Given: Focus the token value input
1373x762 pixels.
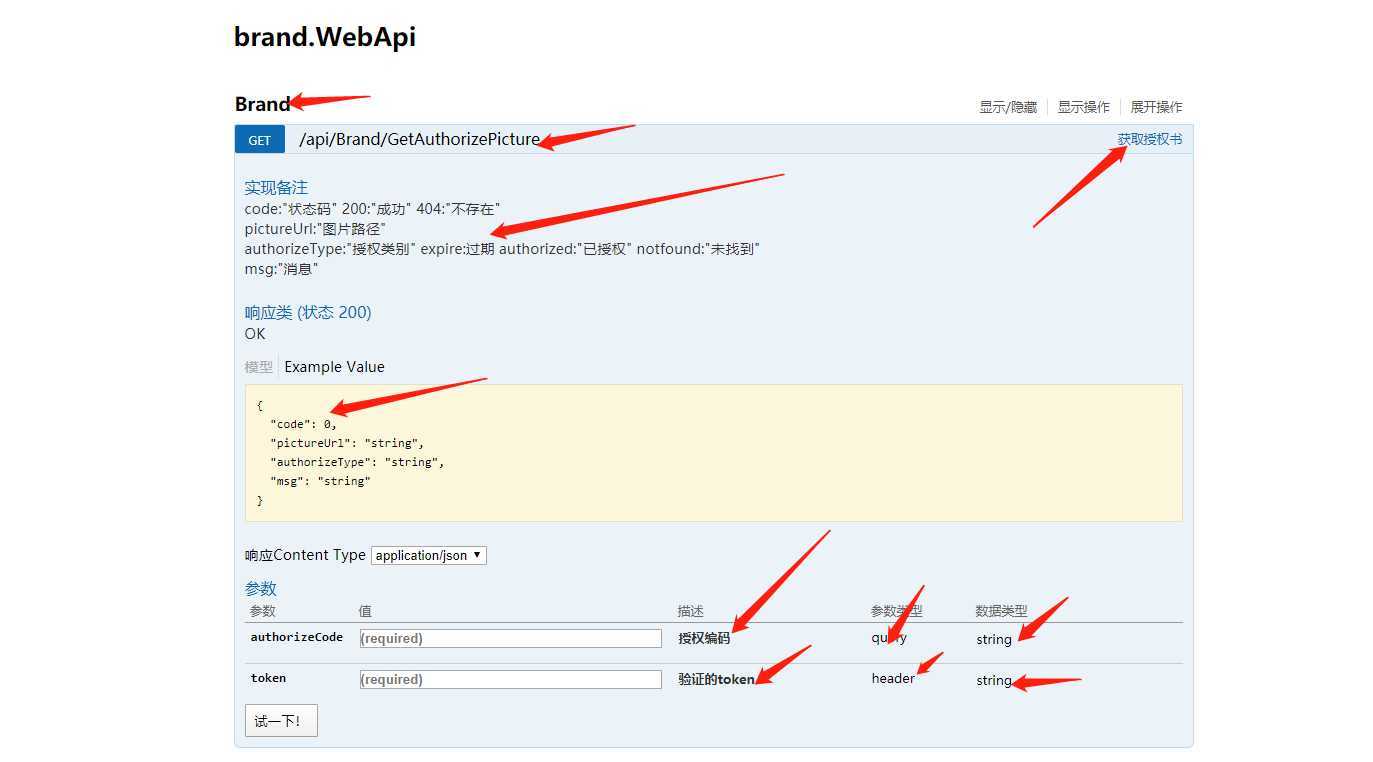Looking at the screenshot, I should point(510,679).
